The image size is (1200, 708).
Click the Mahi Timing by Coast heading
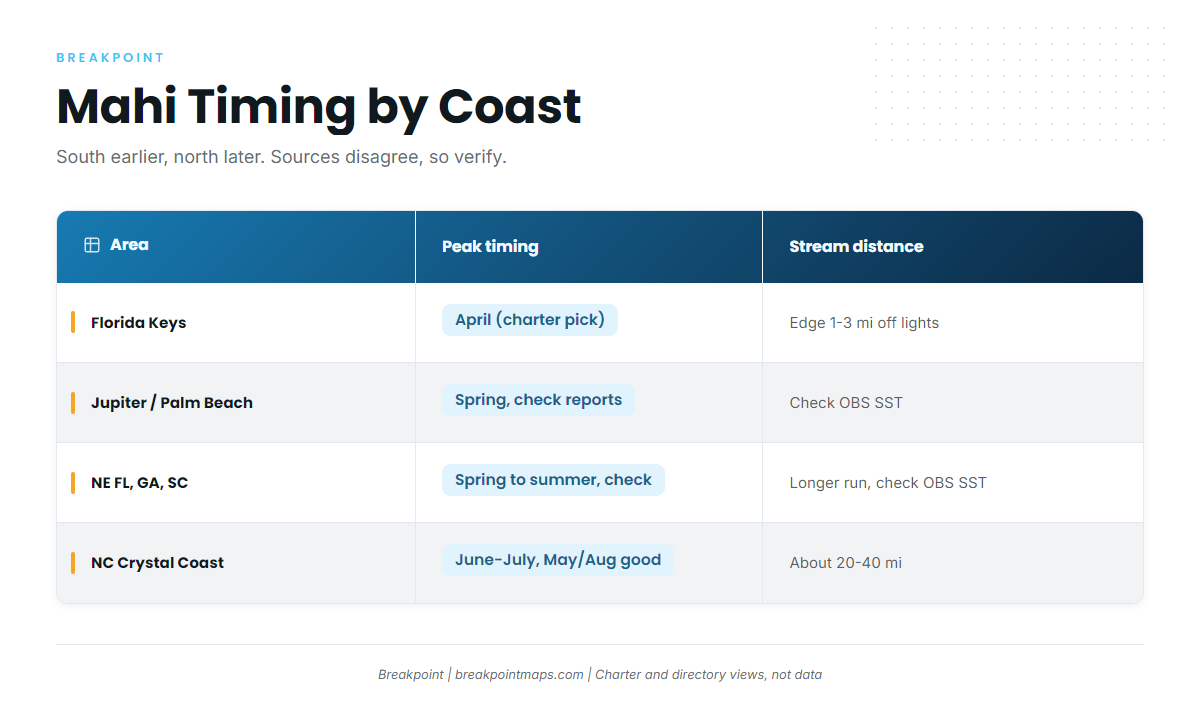click(319, 106)
